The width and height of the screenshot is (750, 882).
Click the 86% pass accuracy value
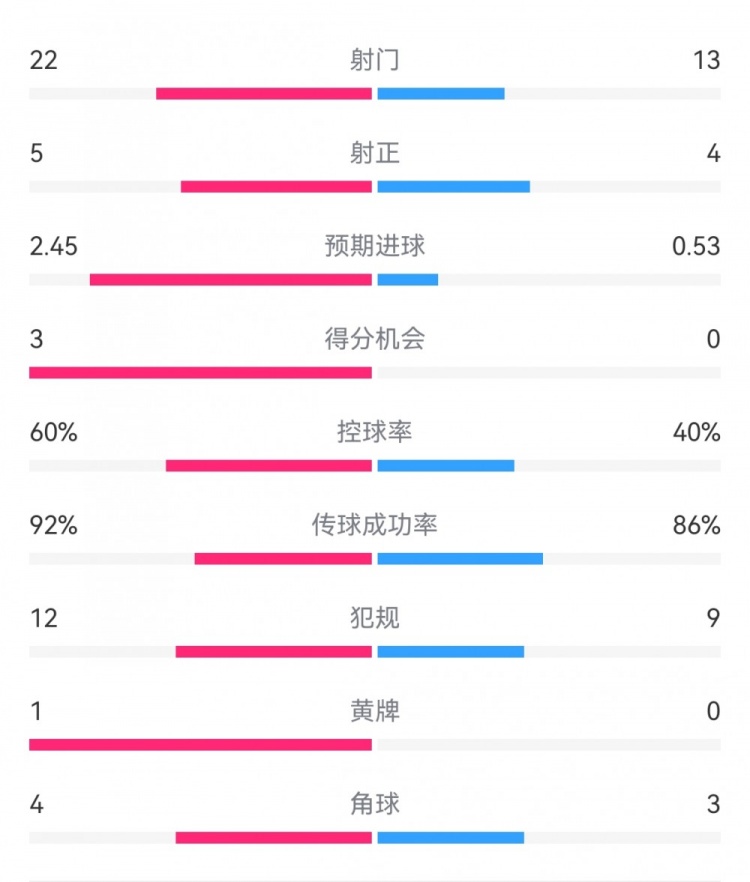696,525
